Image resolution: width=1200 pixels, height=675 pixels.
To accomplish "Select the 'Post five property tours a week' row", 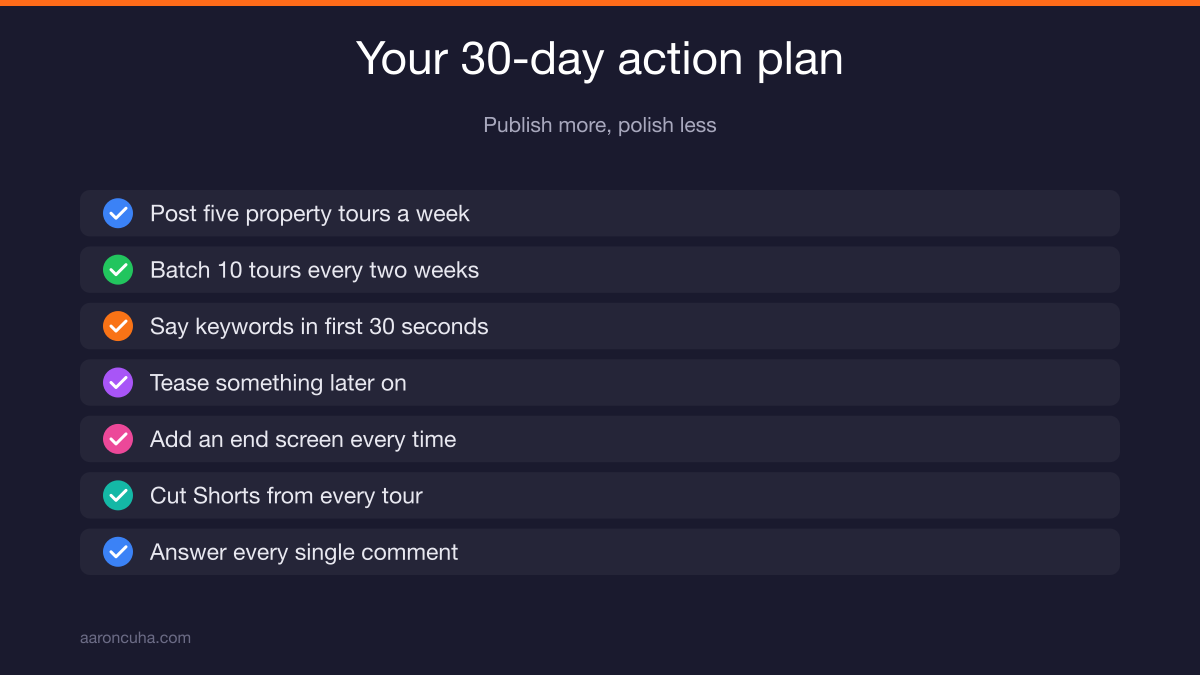I will click(x=600, y=213).
